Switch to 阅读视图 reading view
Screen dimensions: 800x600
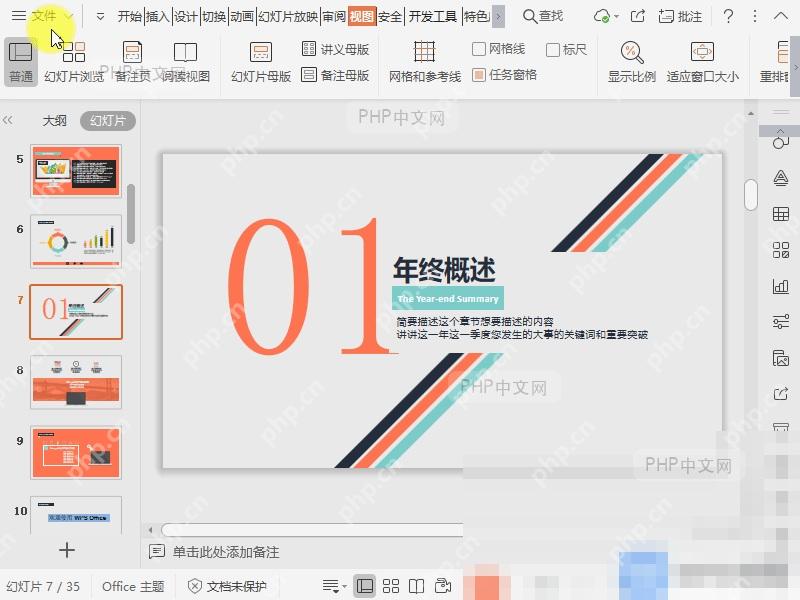tap(186, 62)
